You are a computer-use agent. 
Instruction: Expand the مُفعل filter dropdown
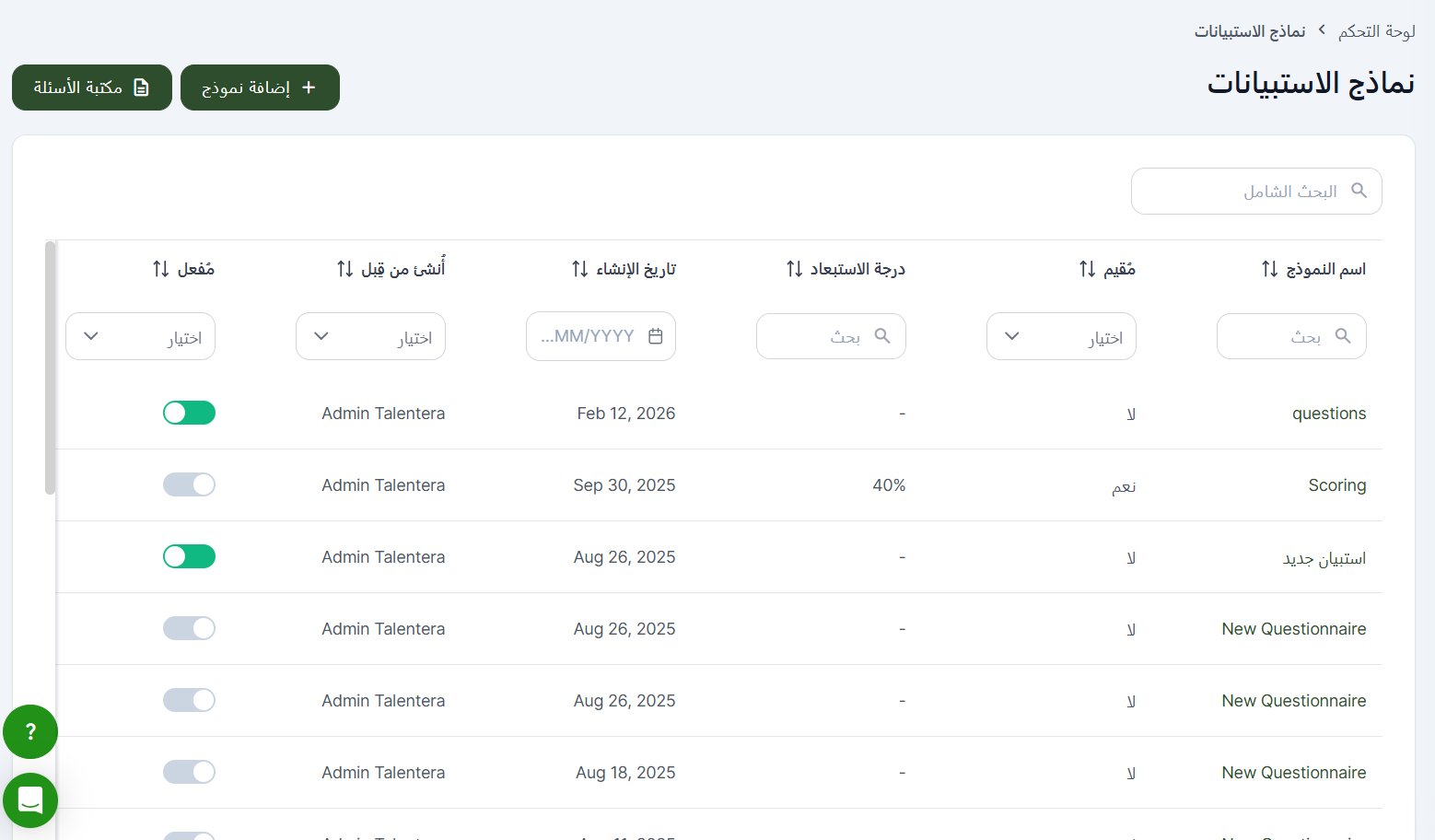(140, 336)
